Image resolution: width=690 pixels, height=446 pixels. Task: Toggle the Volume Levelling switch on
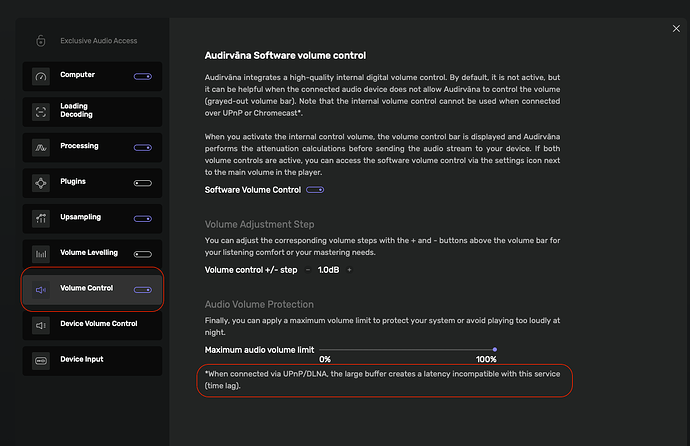[x=142, y=254]
